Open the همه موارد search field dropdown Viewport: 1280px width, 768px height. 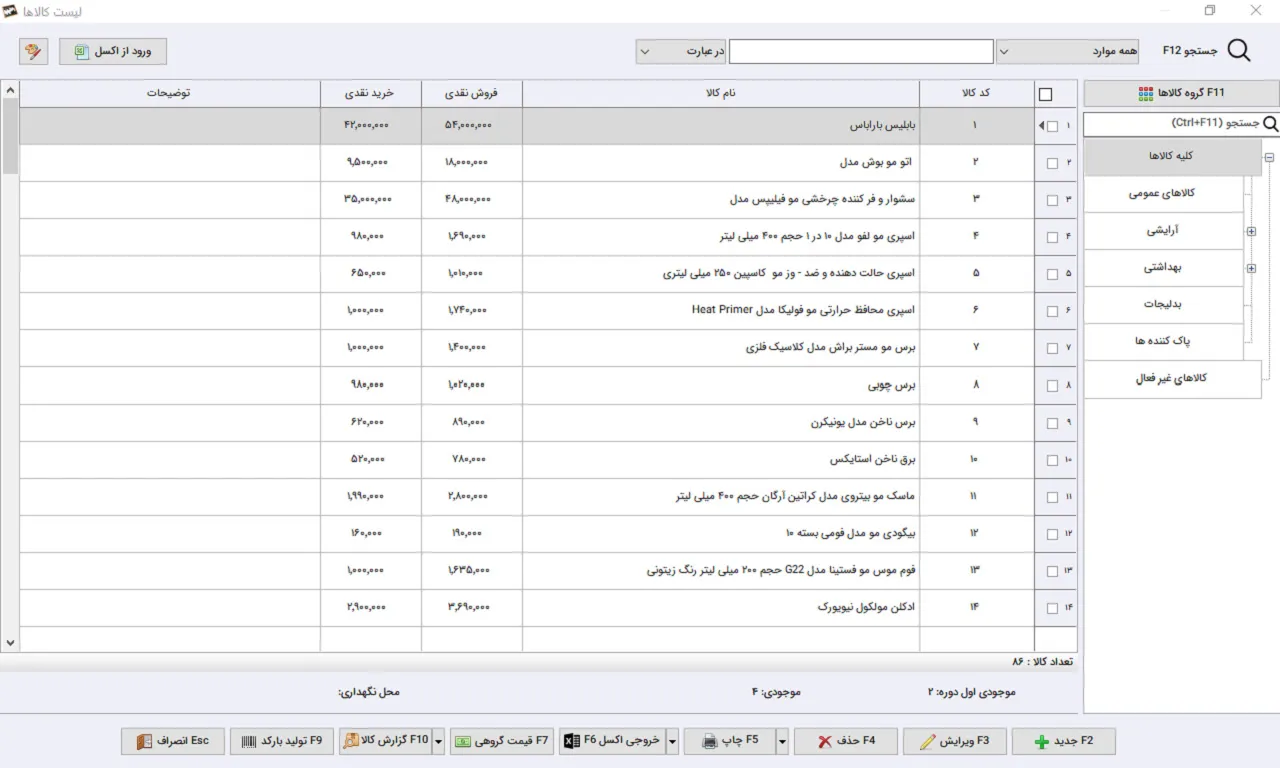(1004, 51)
